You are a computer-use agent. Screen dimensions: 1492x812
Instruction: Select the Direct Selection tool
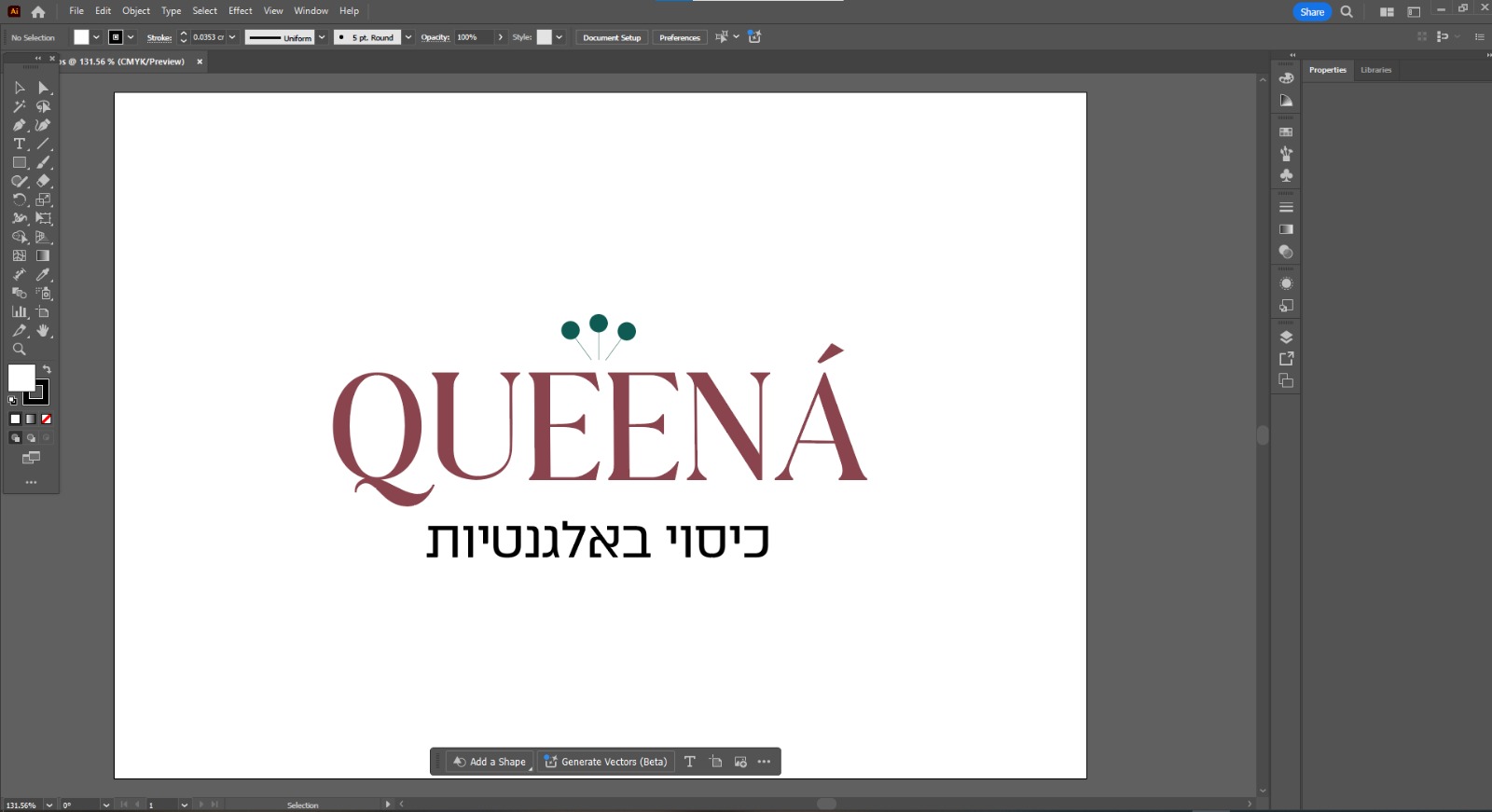43,88
